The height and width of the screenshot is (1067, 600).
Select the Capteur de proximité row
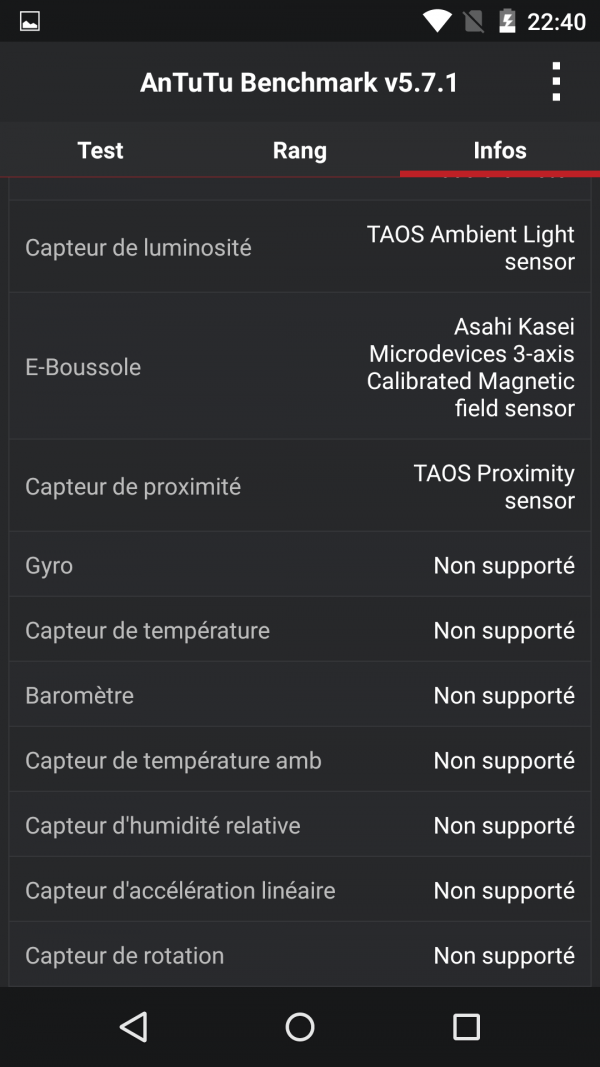click(300, 486)
